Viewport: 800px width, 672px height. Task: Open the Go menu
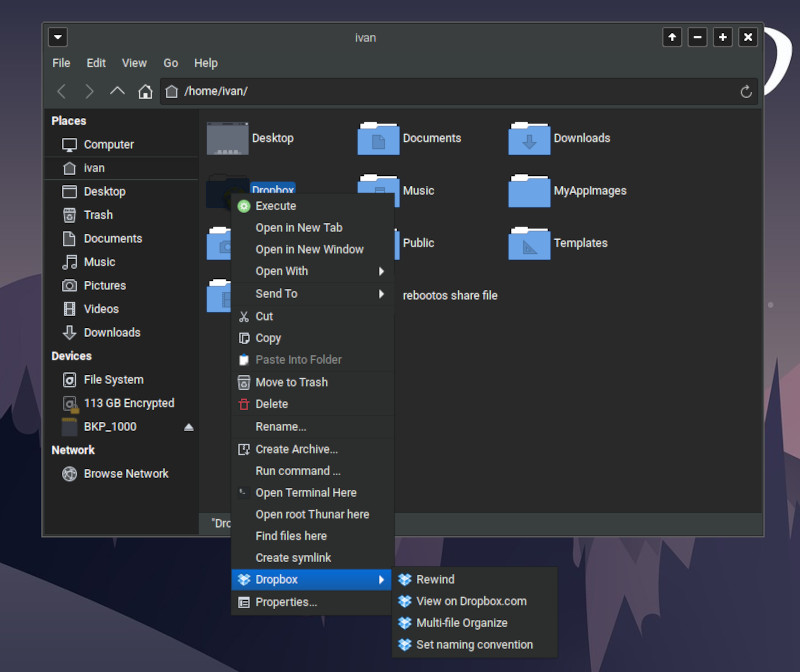170,63
